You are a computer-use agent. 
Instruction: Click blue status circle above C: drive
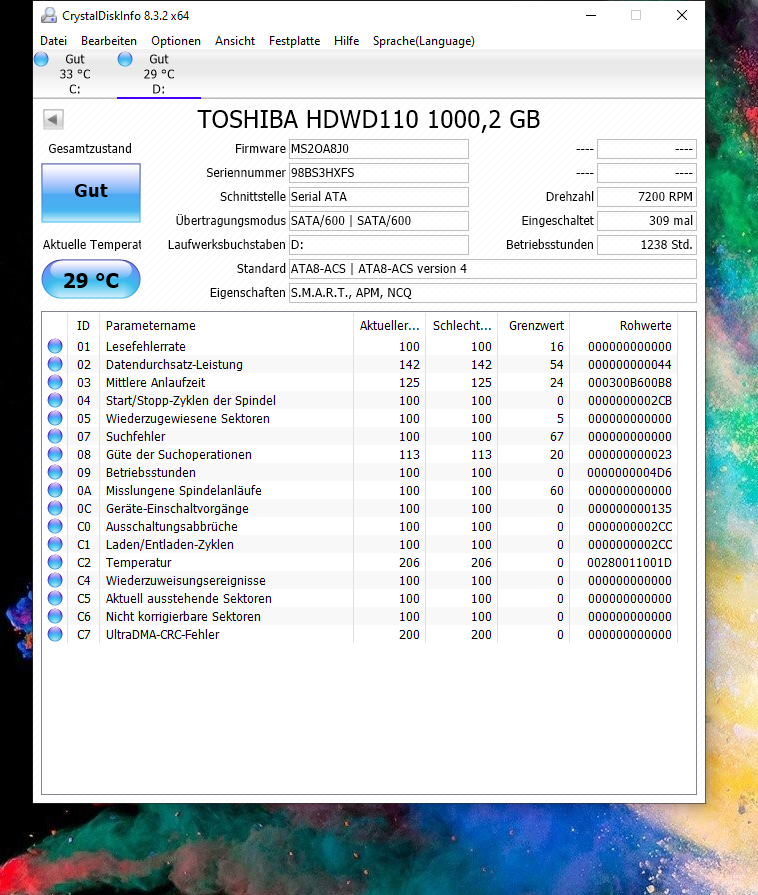[x=42, y=59]
